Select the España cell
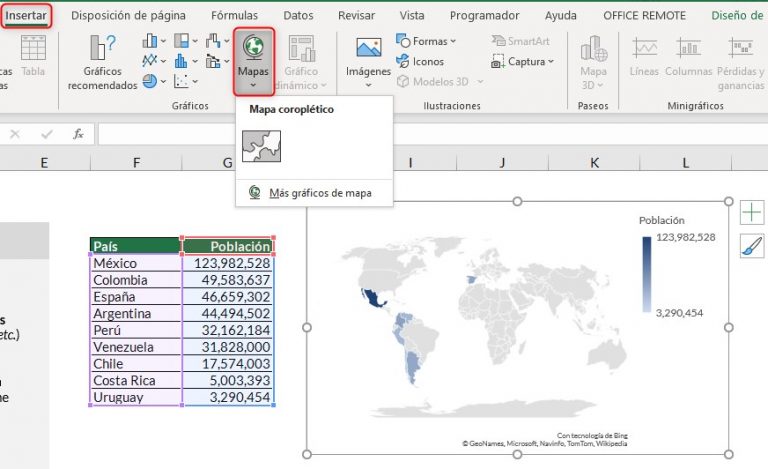Screen dimensions: 768x469 click(x=136, y=297)
